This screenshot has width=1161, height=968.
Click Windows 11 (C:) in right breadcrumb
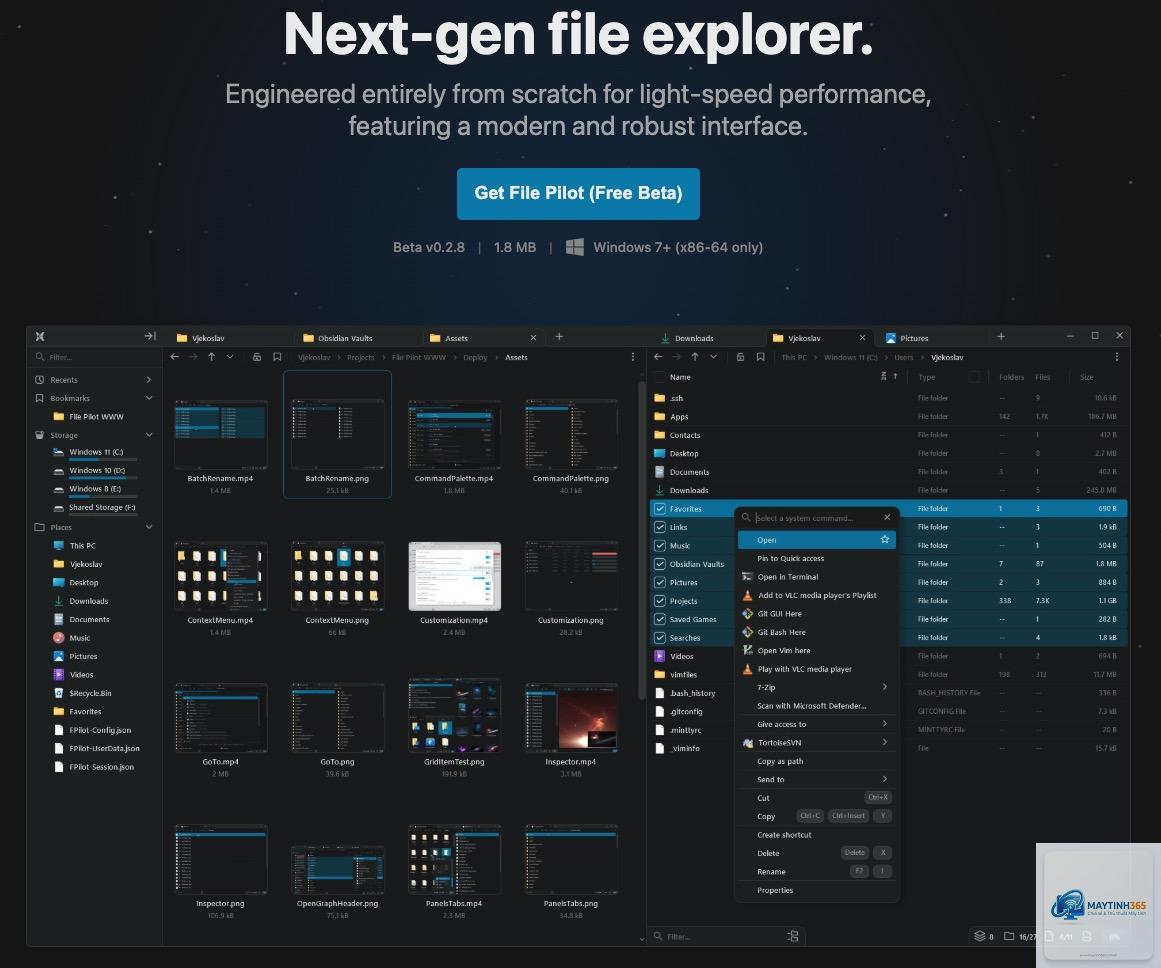851,357
